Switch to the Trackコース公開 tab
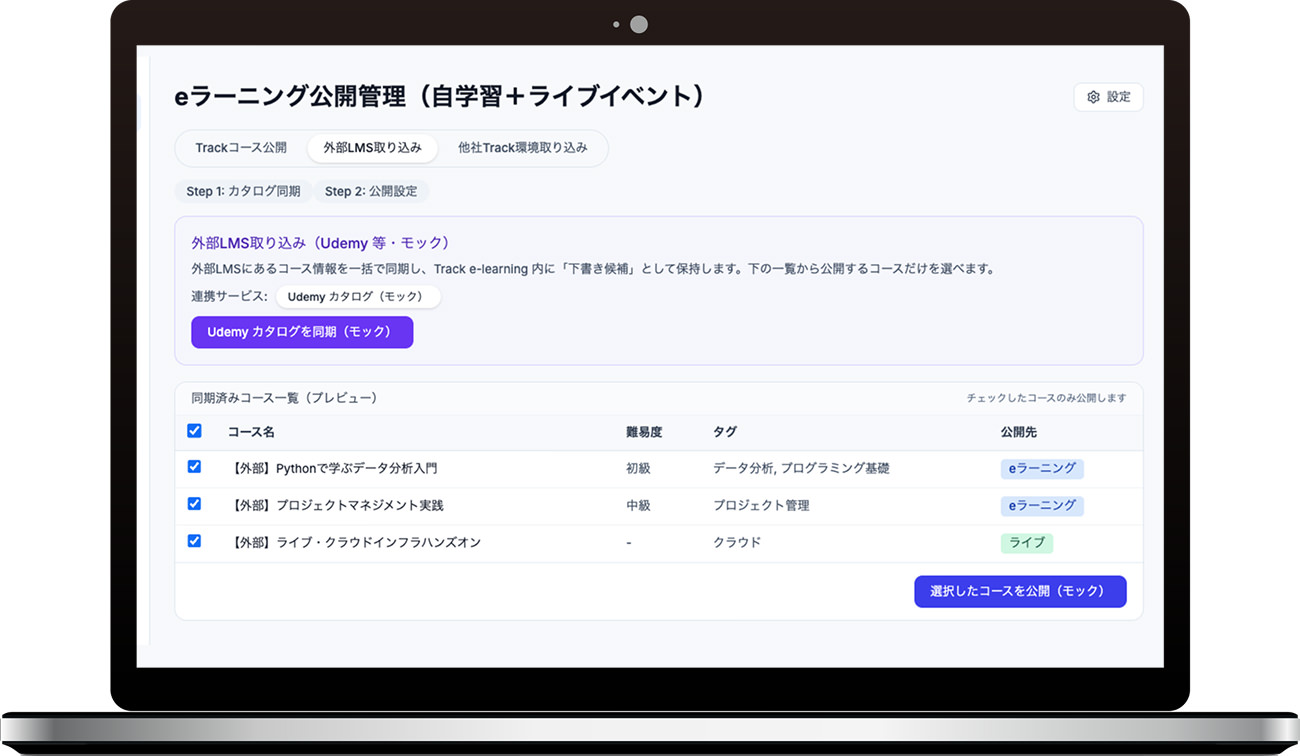 point(241,148)
